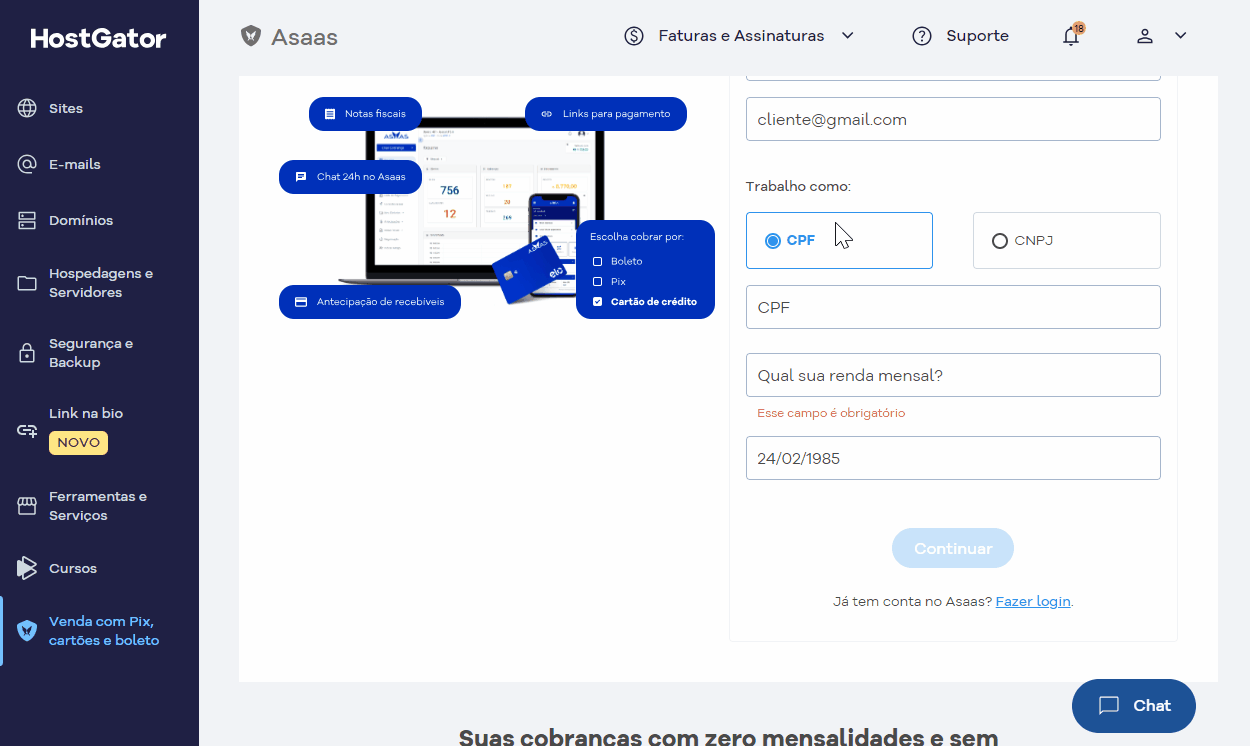
Task: Click the Esse campo é obrigatório message
Action: tap(831, 413)
